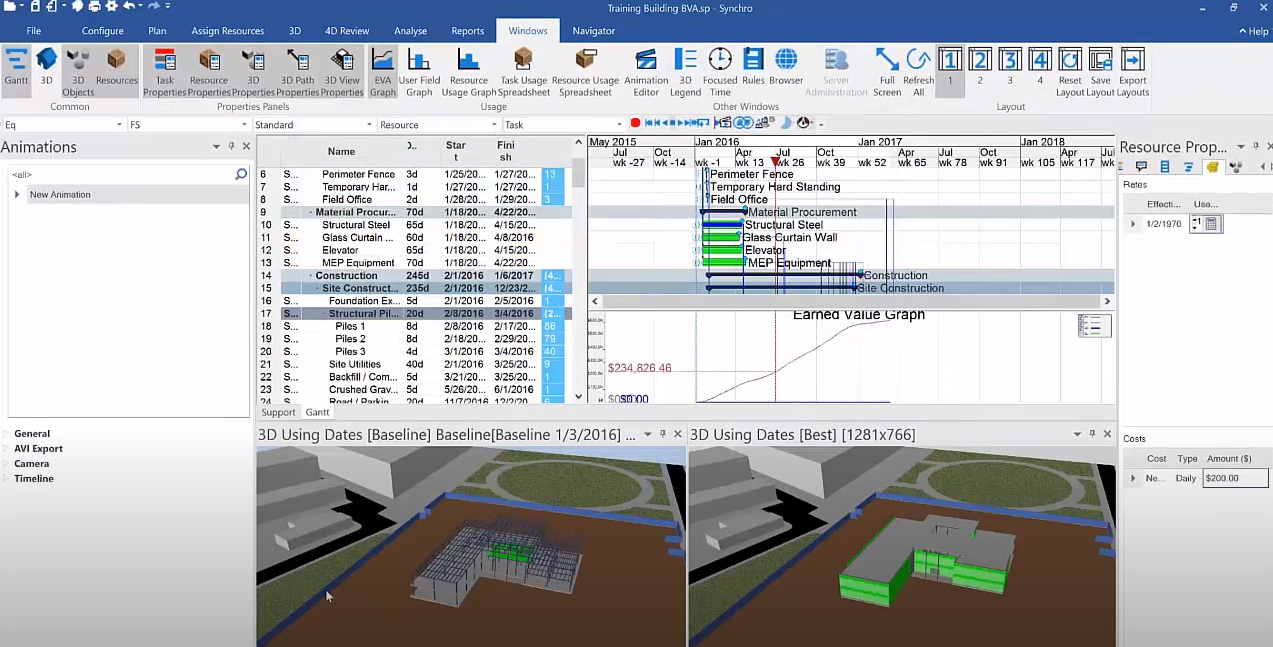Open the Resource Usage Spreadsheet
Viewport: 1273px width, 647px height.
[x=585, y=72]
